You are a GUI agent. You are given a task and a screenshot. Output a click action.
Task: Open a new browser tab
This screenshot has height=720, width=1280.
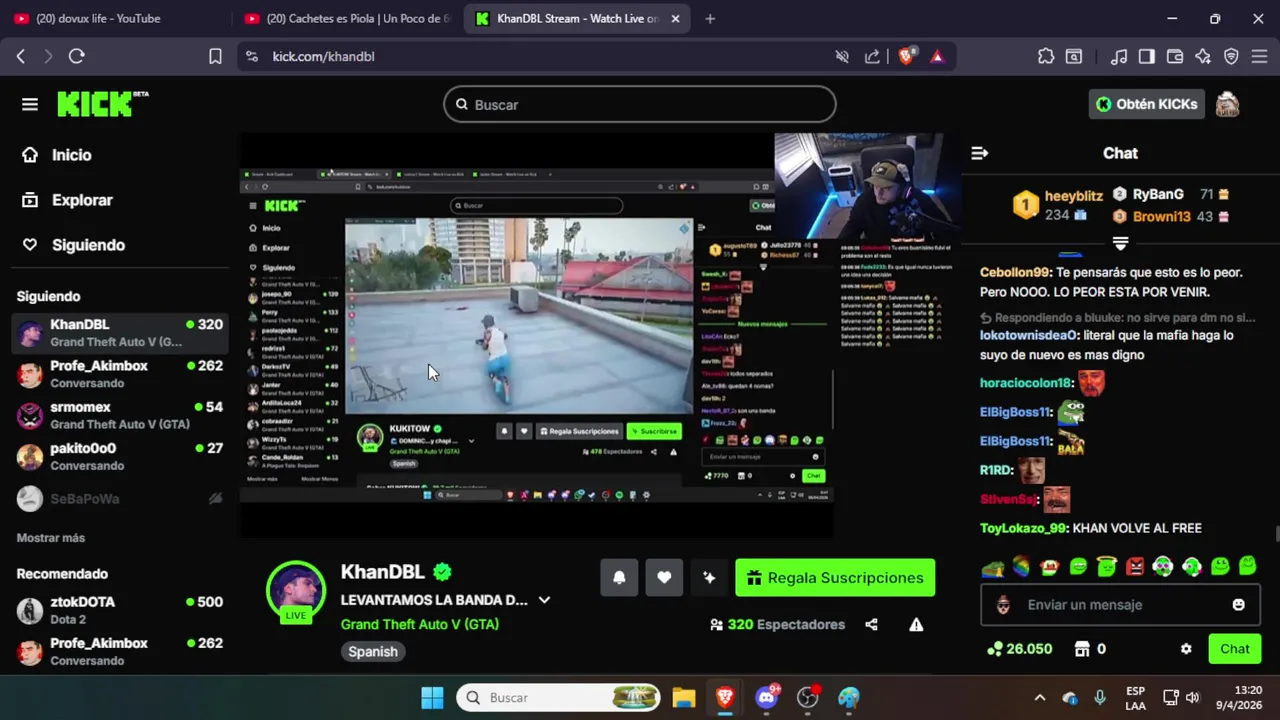pos(710,18)
